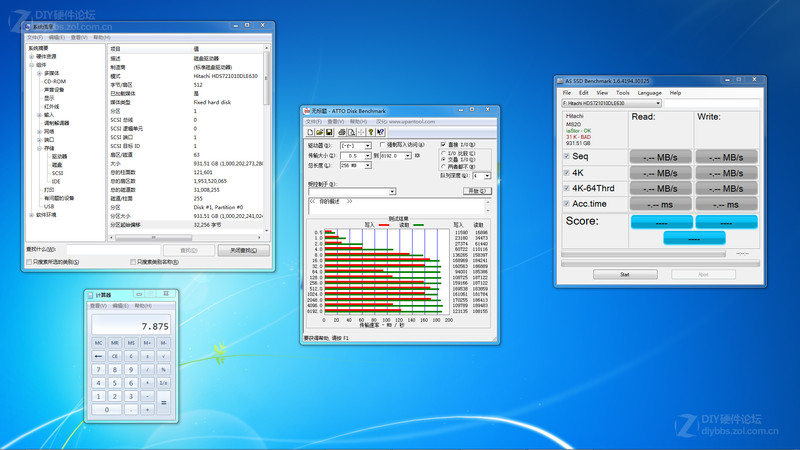Image resolution: width=800 pixels, height=450 pixels.
Task: Click the Start button in AS SSD Benchmark
Action: [x=625, y=274]
